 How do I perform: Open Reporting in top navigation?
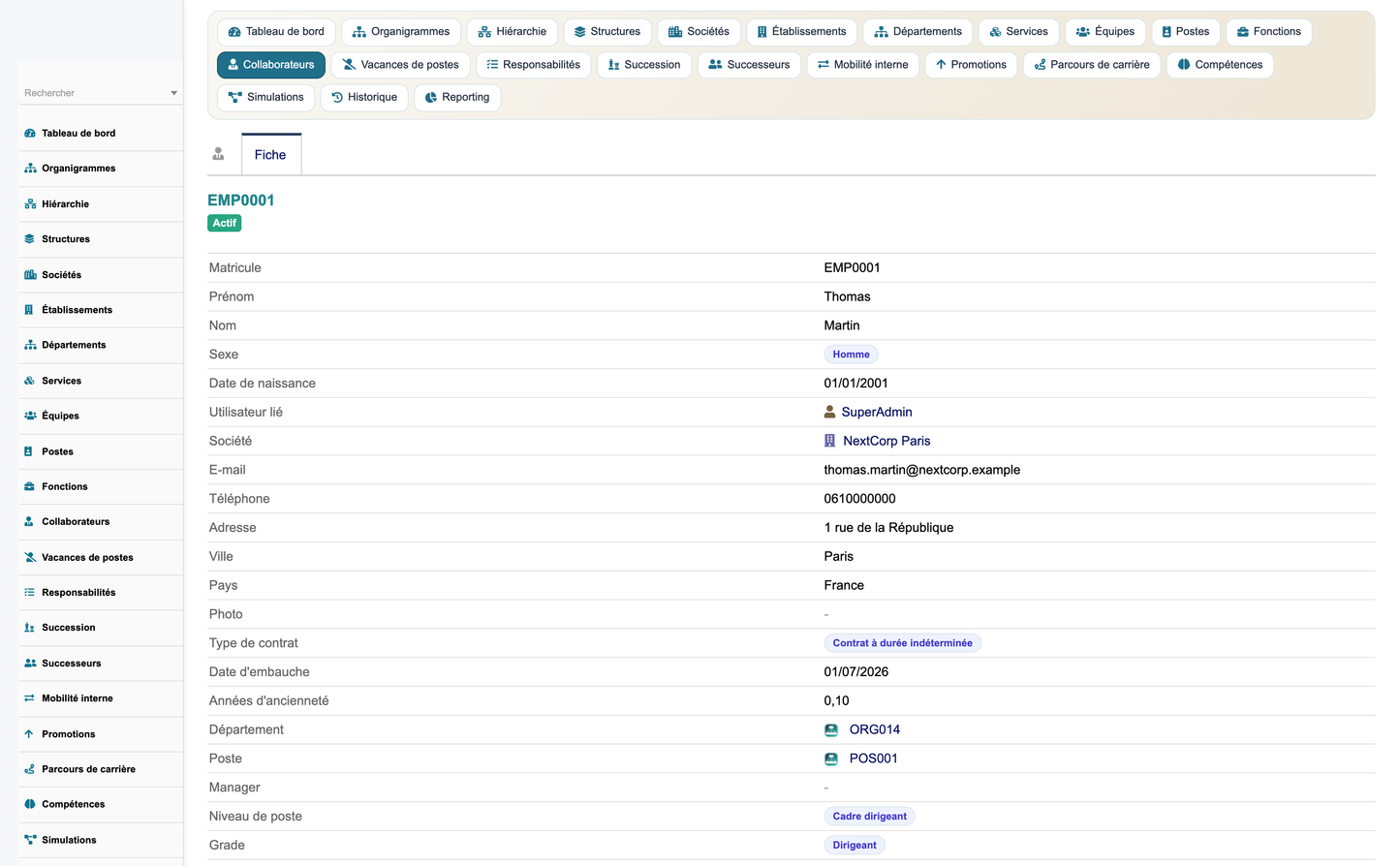(457, 98)
